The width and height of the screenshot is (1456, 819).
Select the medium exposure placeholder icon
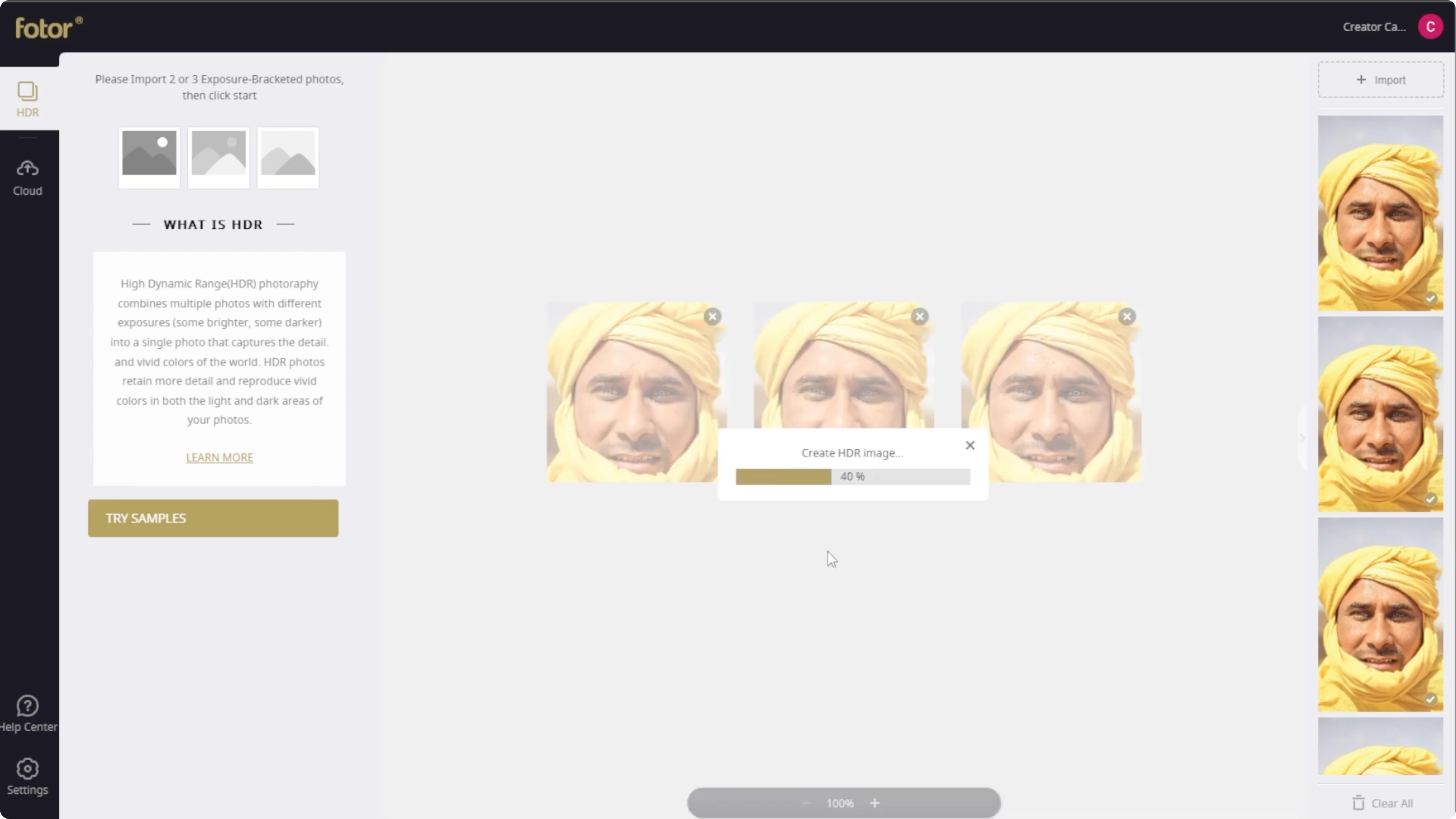pyautogui.click(x=219, y=158)
